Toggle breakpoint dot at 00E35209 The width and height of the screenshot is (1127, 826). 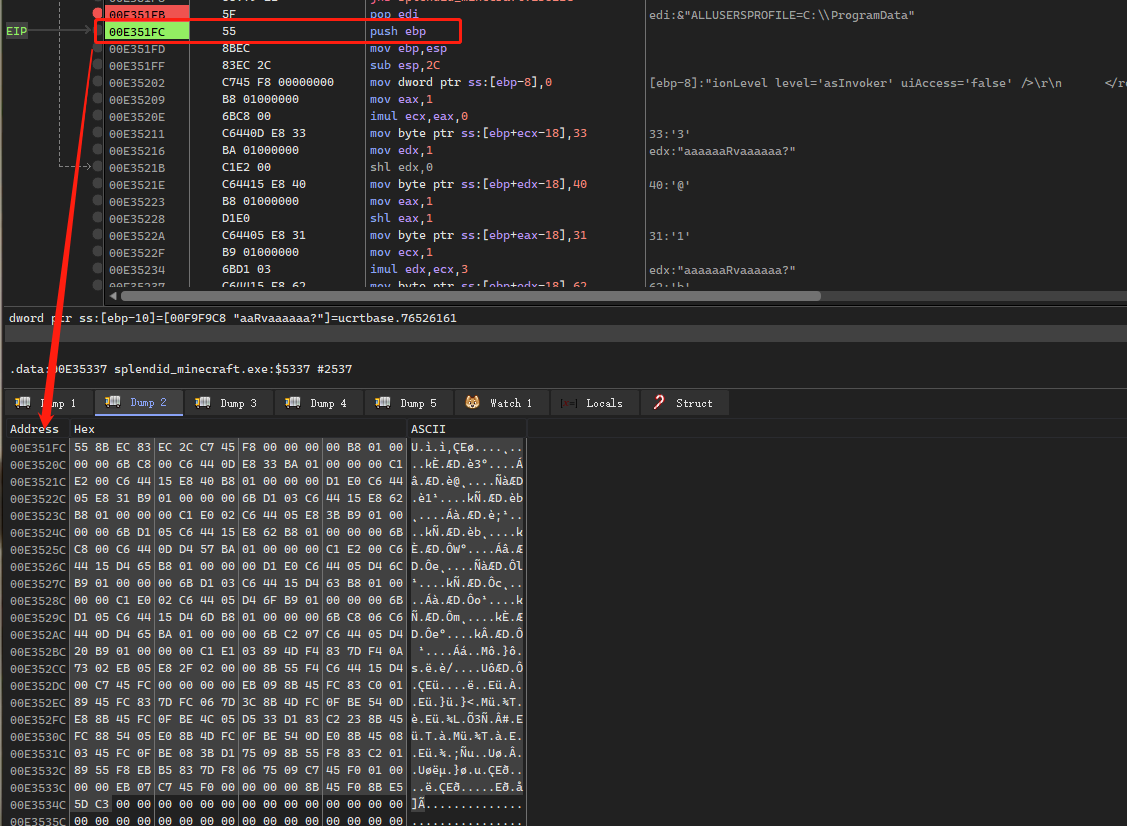click(x=98, y=99)
